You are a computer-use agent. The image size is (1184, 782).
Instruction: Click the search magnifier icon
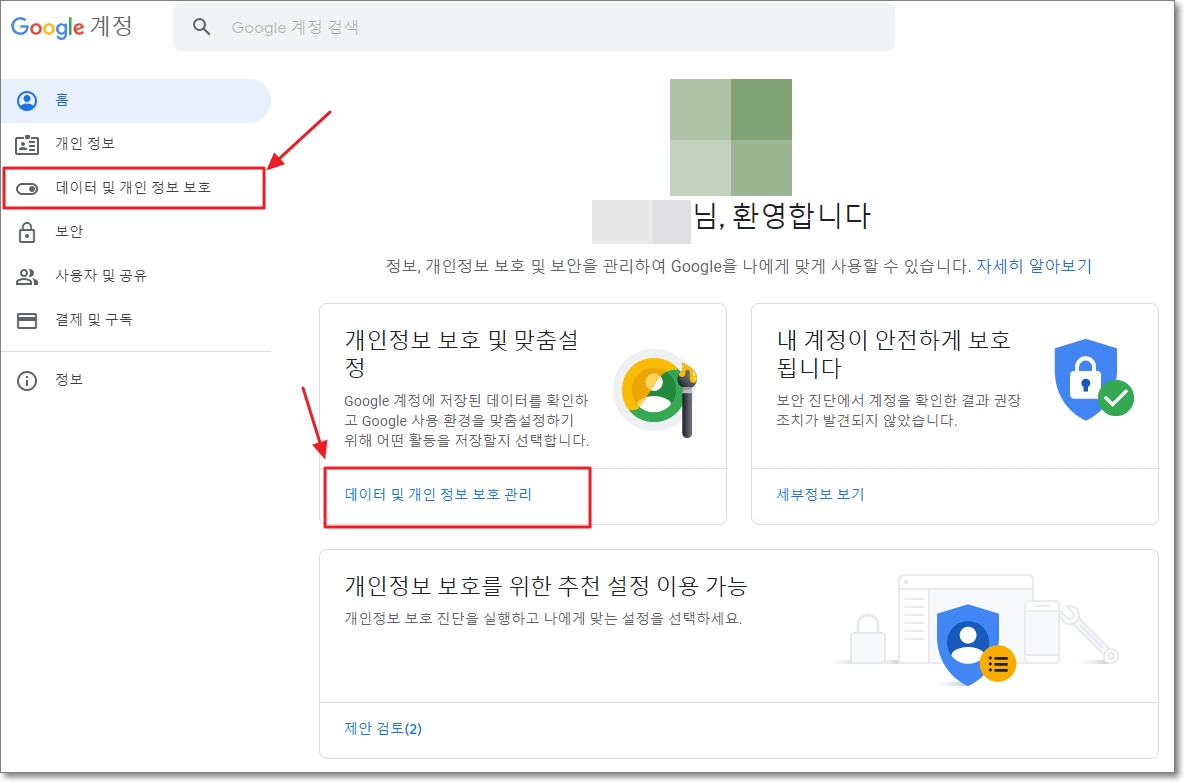(x=201, y=27)
